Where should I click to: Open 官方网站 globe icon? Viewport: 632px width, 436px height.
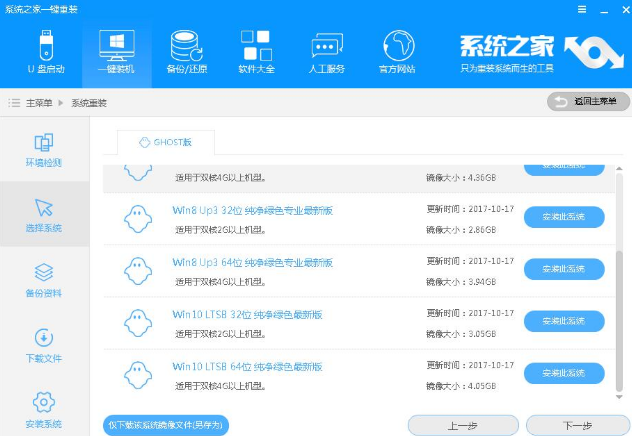click(x=398, y=45)
